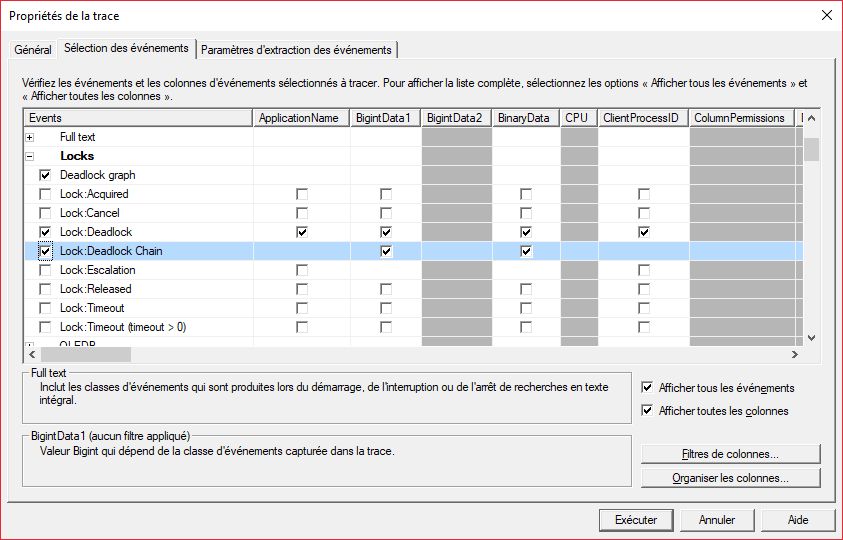
Task: Switch to the Général tab
Action: tap(33, 50)
